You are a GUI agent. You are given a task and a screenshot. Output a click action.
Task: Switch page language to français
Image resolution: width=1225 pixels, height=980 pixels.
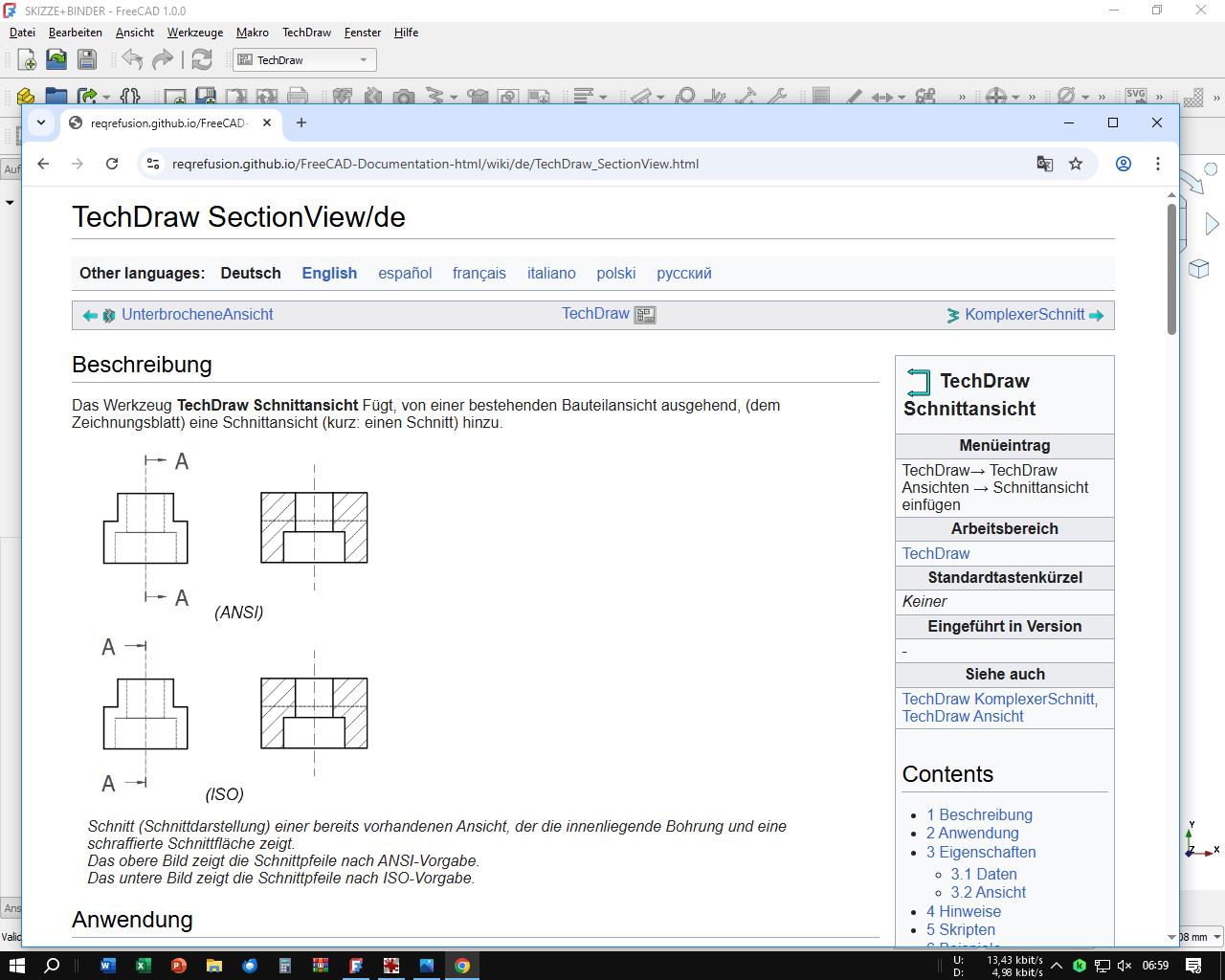479,273
